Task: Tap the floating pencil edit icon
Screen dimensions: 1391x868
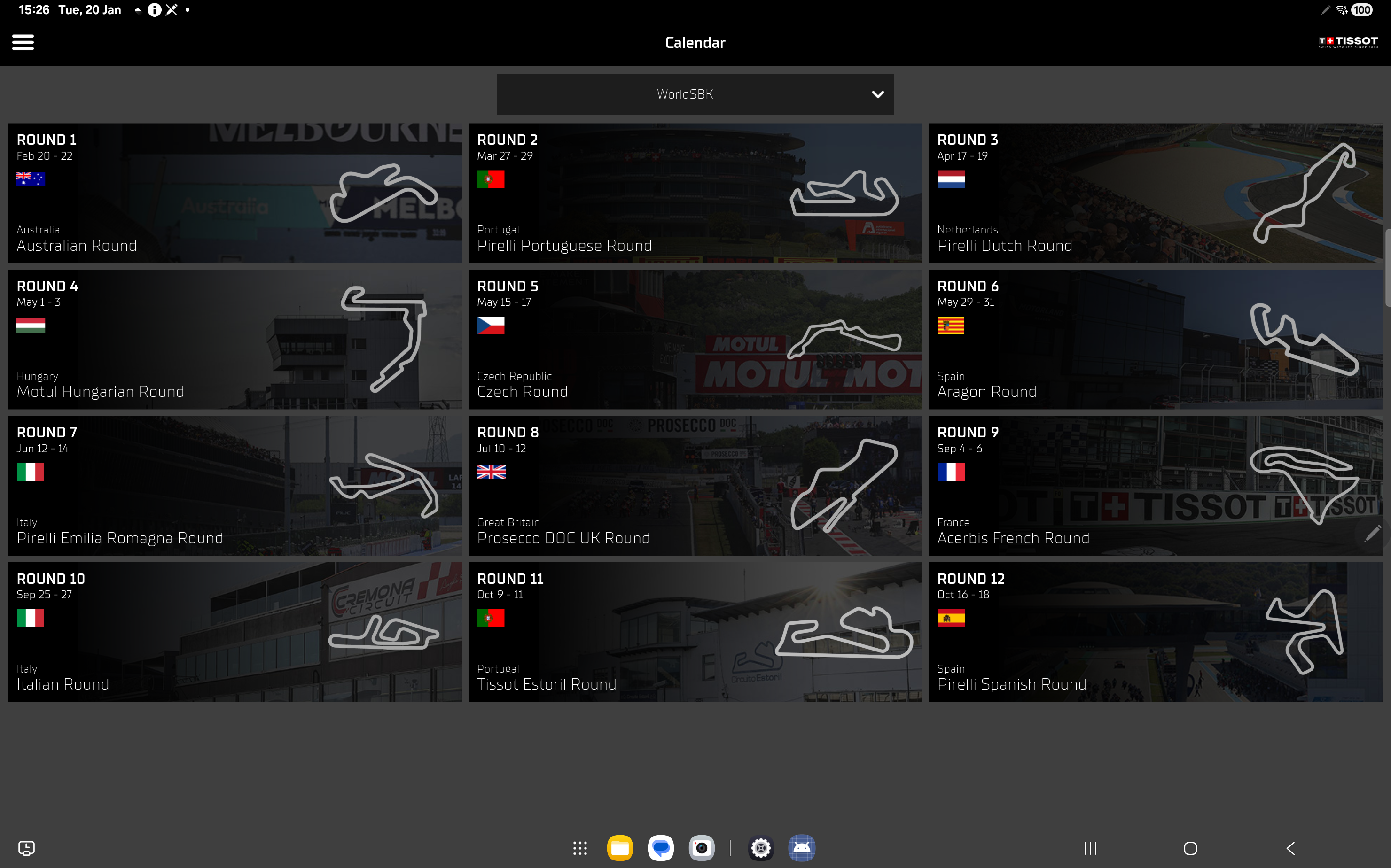Action: click(x=1372, y=533)
